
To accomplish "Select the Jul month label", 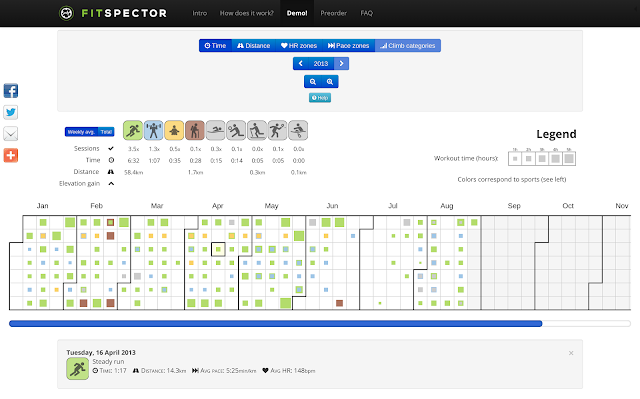I will (393, 206).
